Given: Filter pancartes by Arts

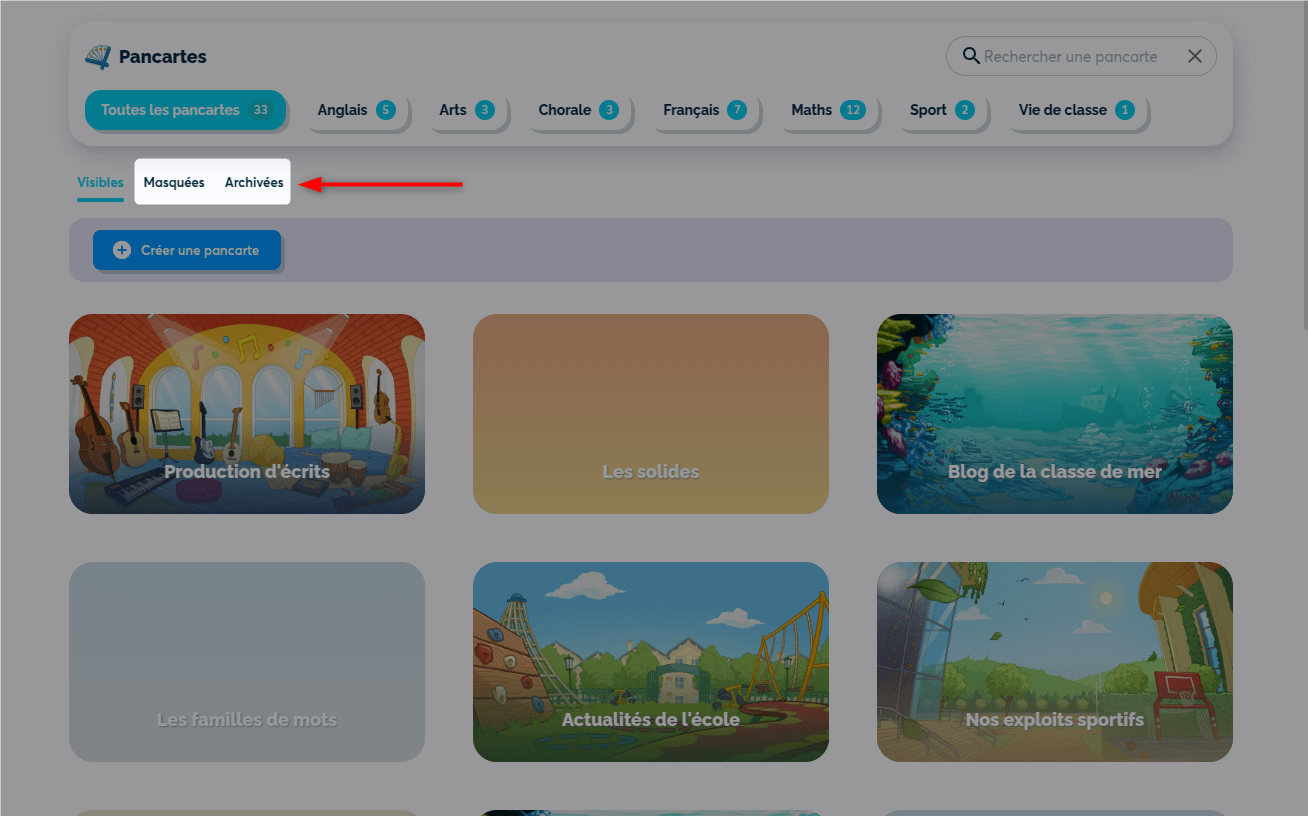Looking at the screenshot, I should 467,110.
